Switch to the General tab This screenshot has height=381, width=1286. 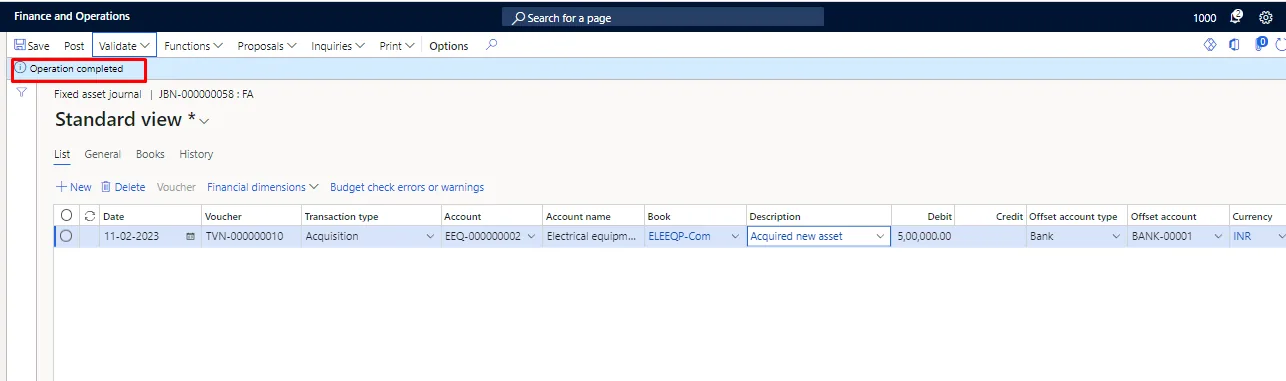[x=103, y=154]
